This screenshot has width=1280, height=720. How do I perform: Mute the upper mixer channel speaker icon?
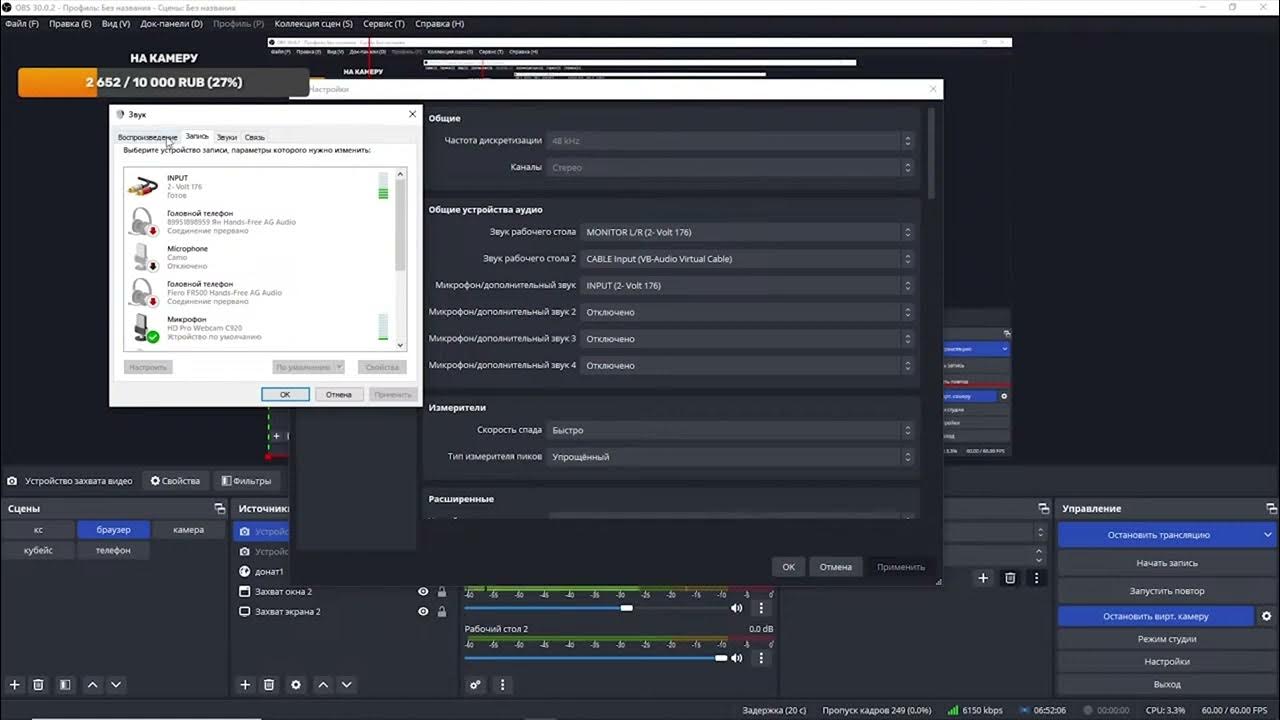pyautogui.click(x=737, y=608)
